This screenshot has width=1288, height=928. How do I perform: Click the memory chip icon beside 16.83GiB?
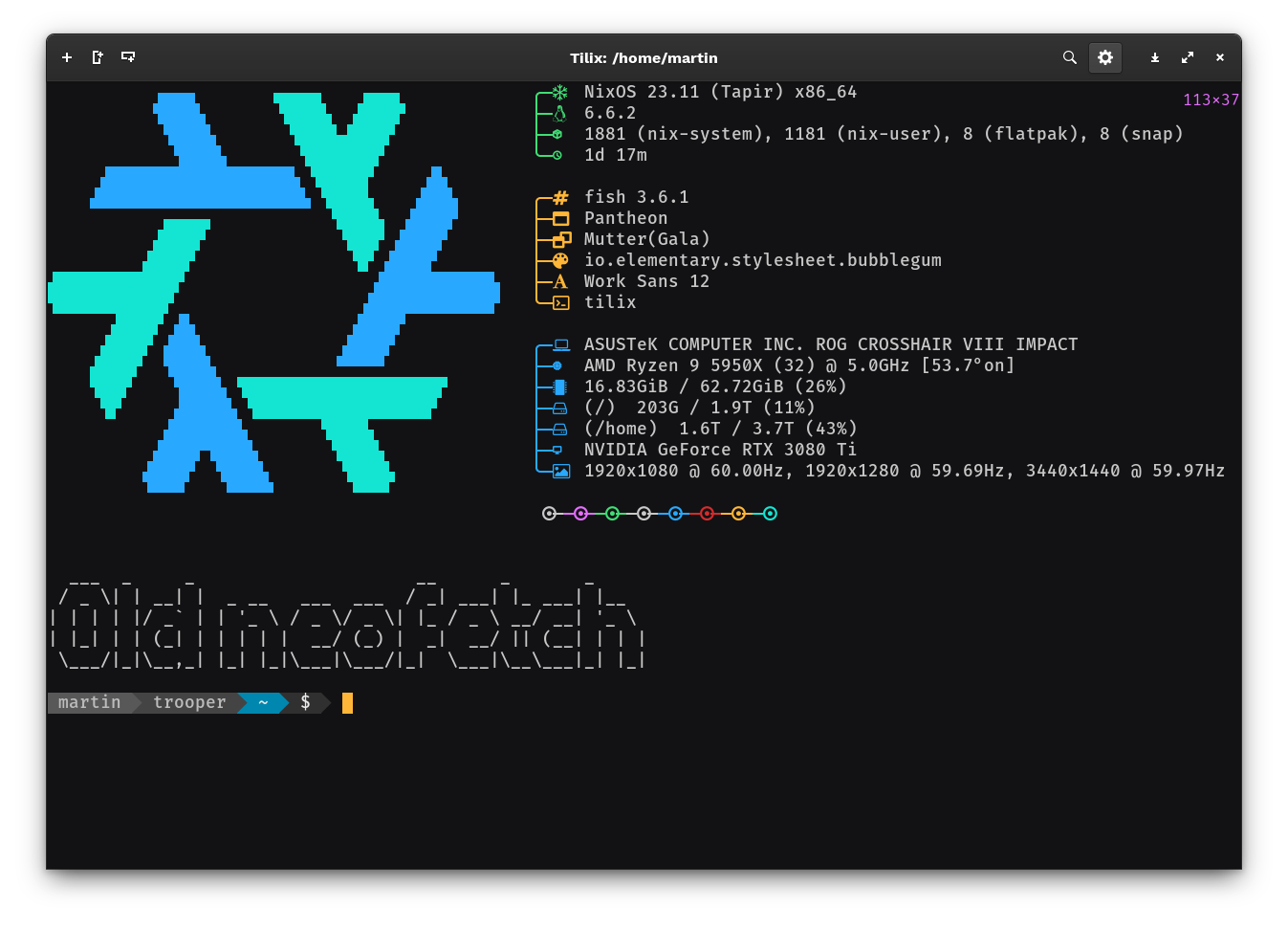[x=559, y=387]
